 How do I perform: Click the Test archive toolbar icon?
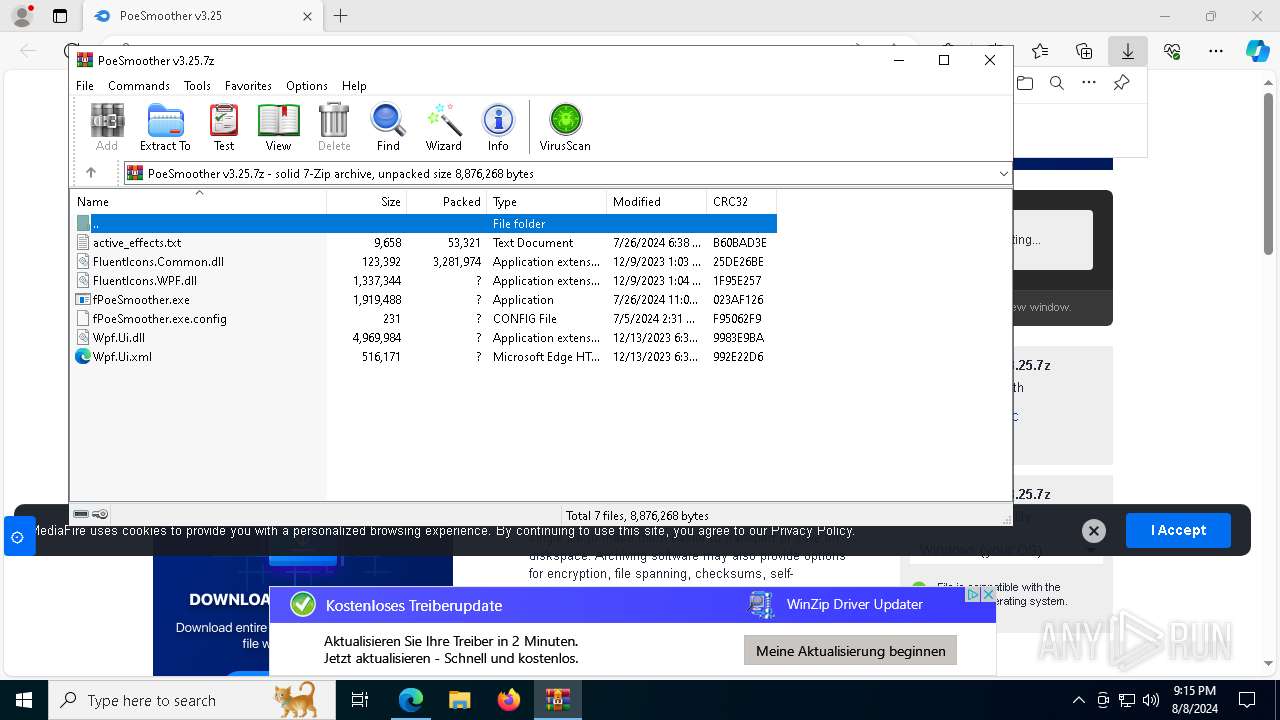click(x=224, y=127)
